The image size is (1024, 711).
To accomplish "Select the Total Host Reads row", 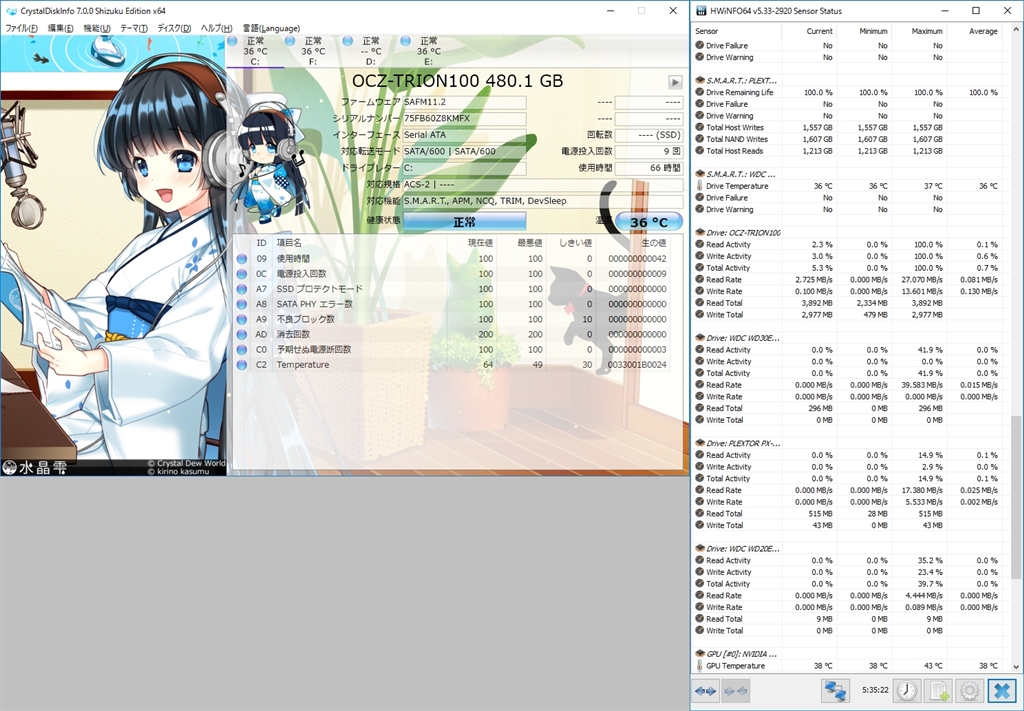I will 848,151.
